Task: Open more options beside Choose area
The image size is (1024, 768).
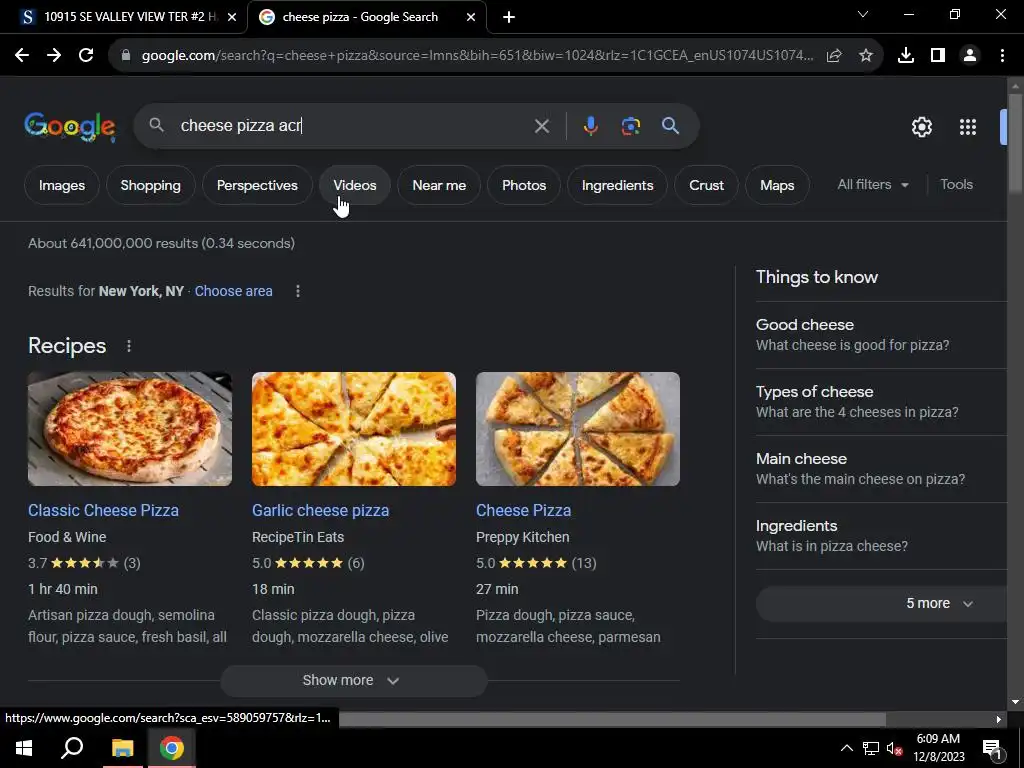Action: (298, 291)
